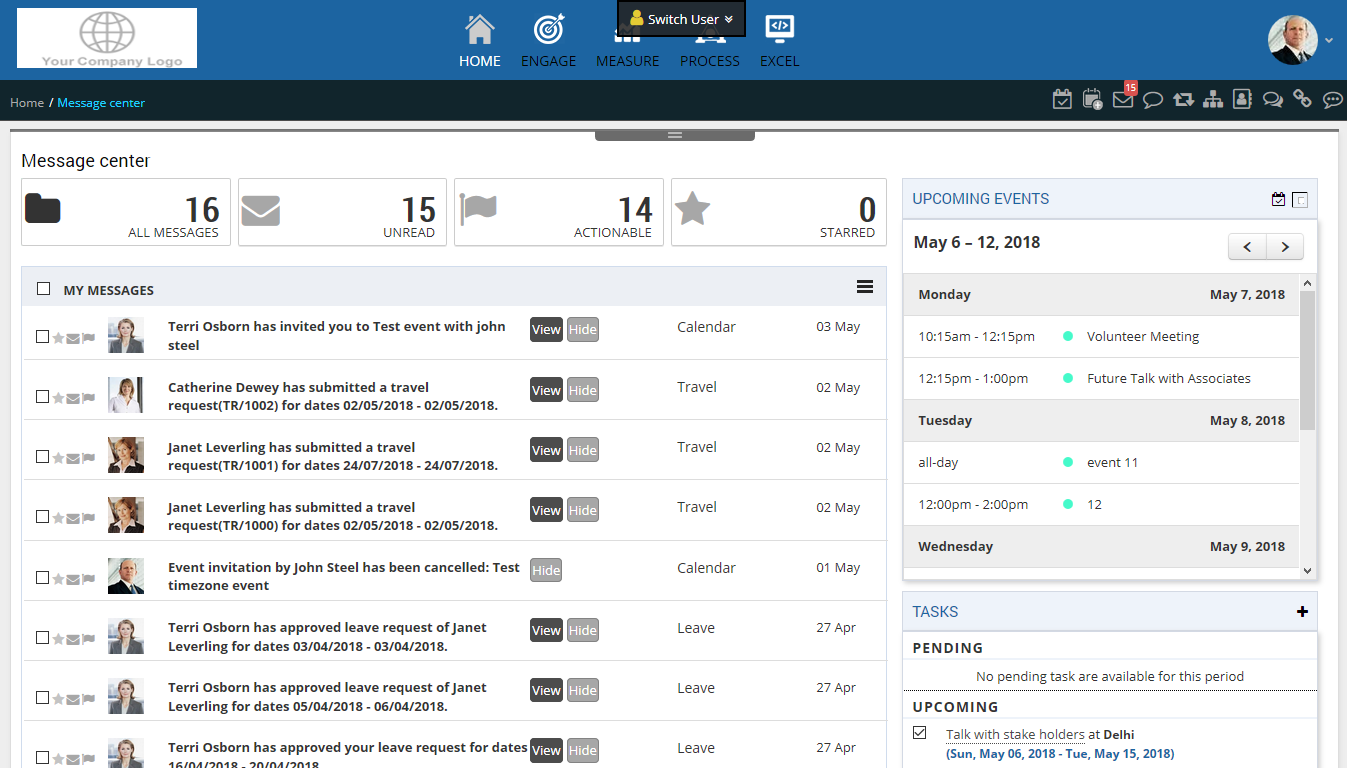
Task: Click calendar icon in Upcoming Events header
Action: pos(1278,199)
